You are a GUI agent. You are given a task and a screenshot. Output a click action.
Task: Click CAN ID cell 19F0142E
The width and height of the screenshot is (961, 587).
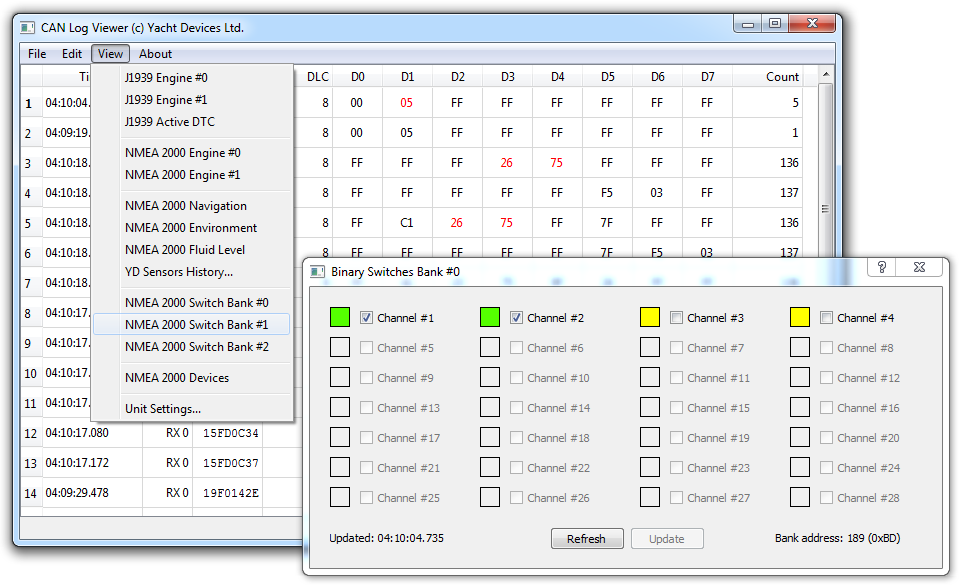point(230,493)
